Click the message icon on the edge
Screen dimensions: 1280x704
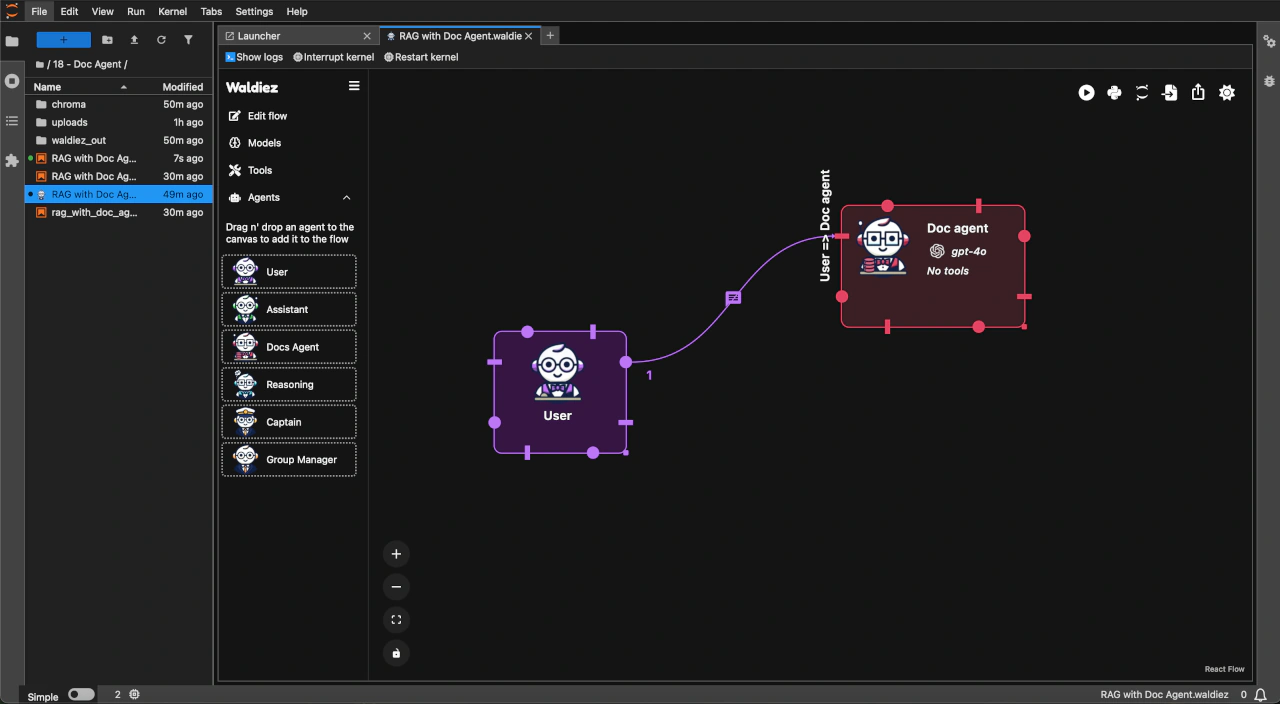click(x=733, y=298)
